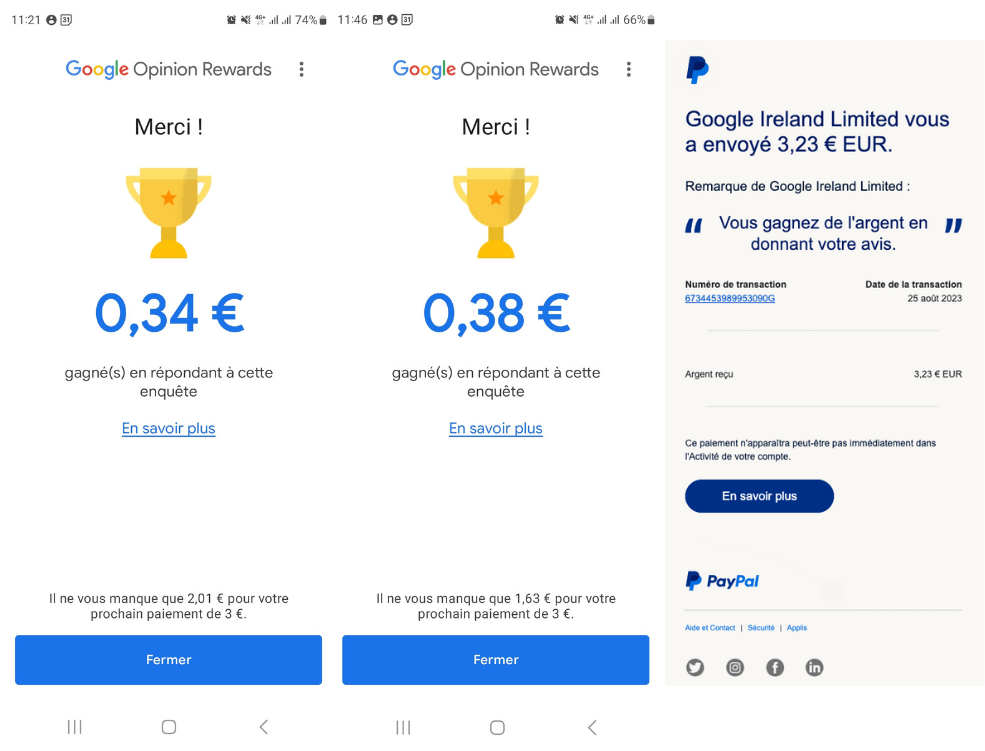Viewport: 985px width, 751px height.
Task: Open the Aide et Contact footer link
Action: tap(710, 628)
